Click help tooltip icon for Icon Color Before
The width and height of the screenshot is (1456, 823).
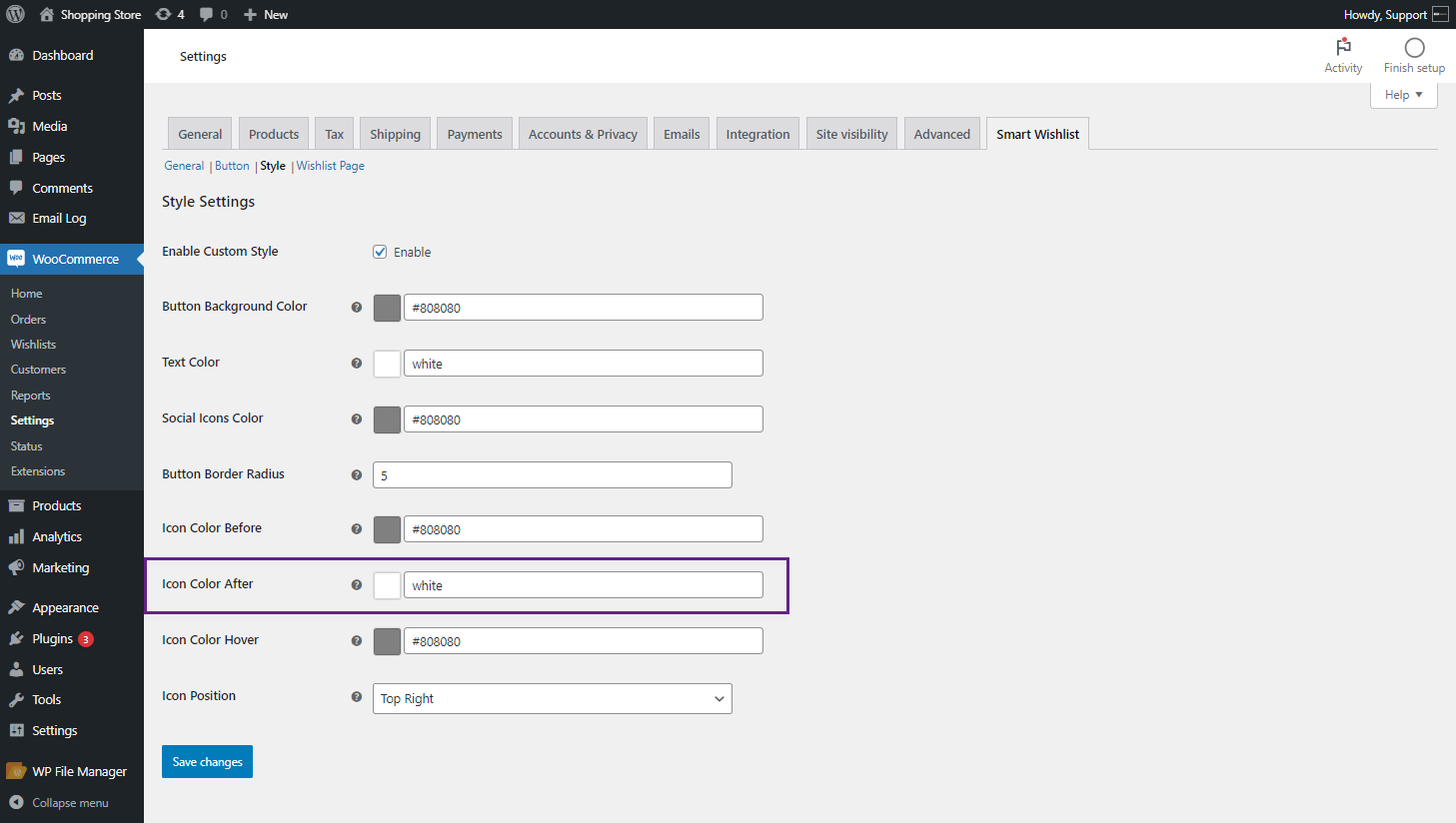pos(356,529)
